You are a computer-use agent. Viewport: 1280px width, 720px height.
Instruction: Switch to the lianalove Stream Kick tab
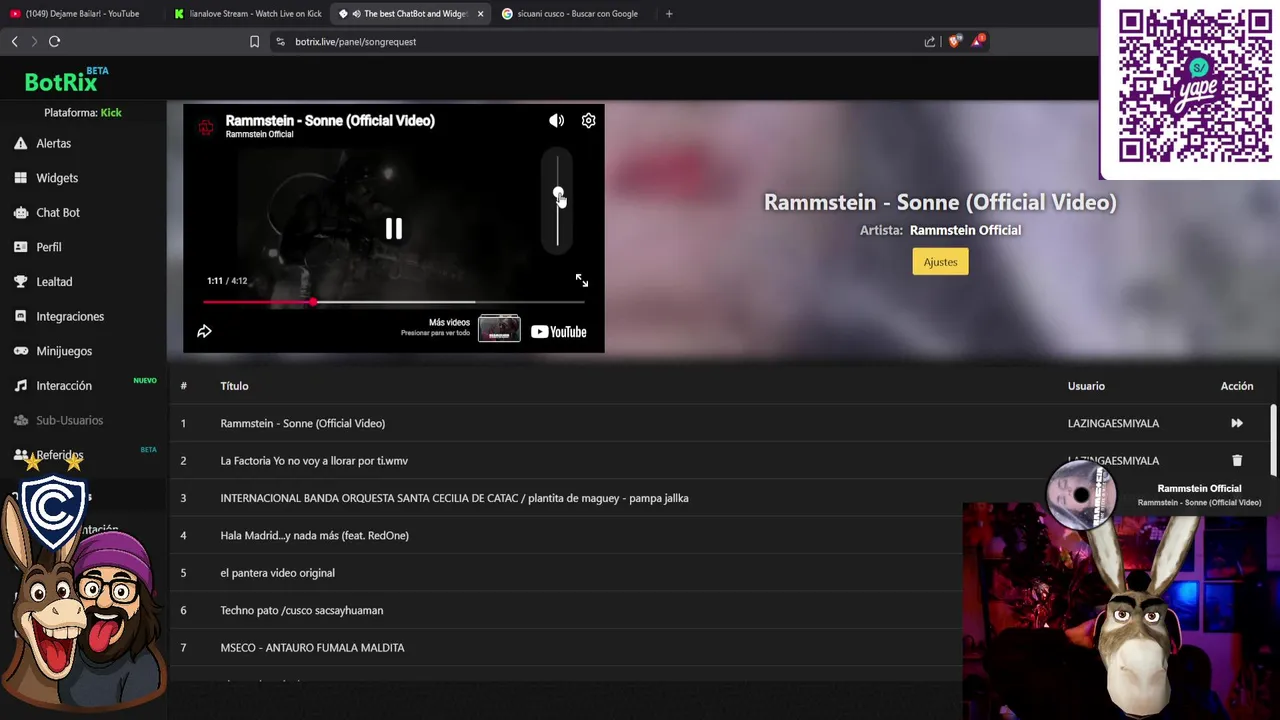[x=248, y=14]
